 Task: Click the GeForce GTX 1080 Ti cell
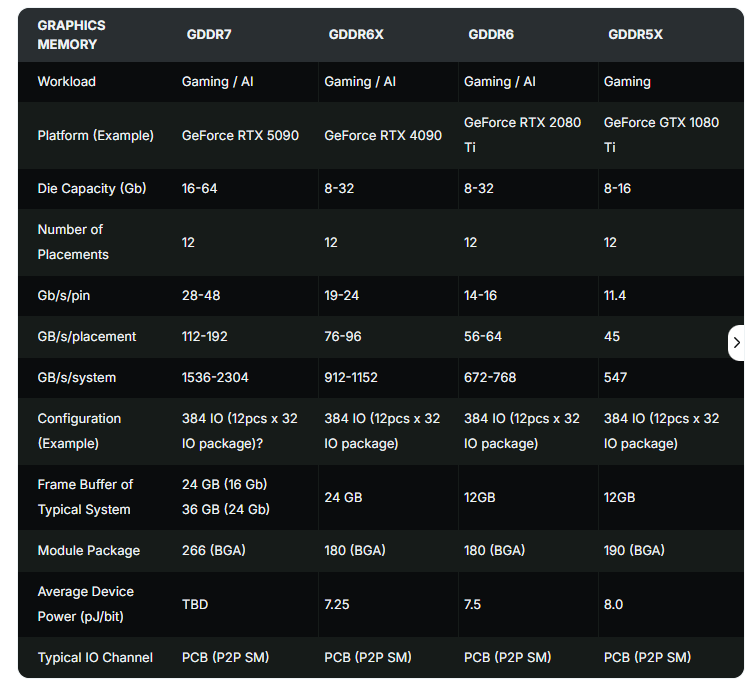pyautogui.click(x=661, y=134)
